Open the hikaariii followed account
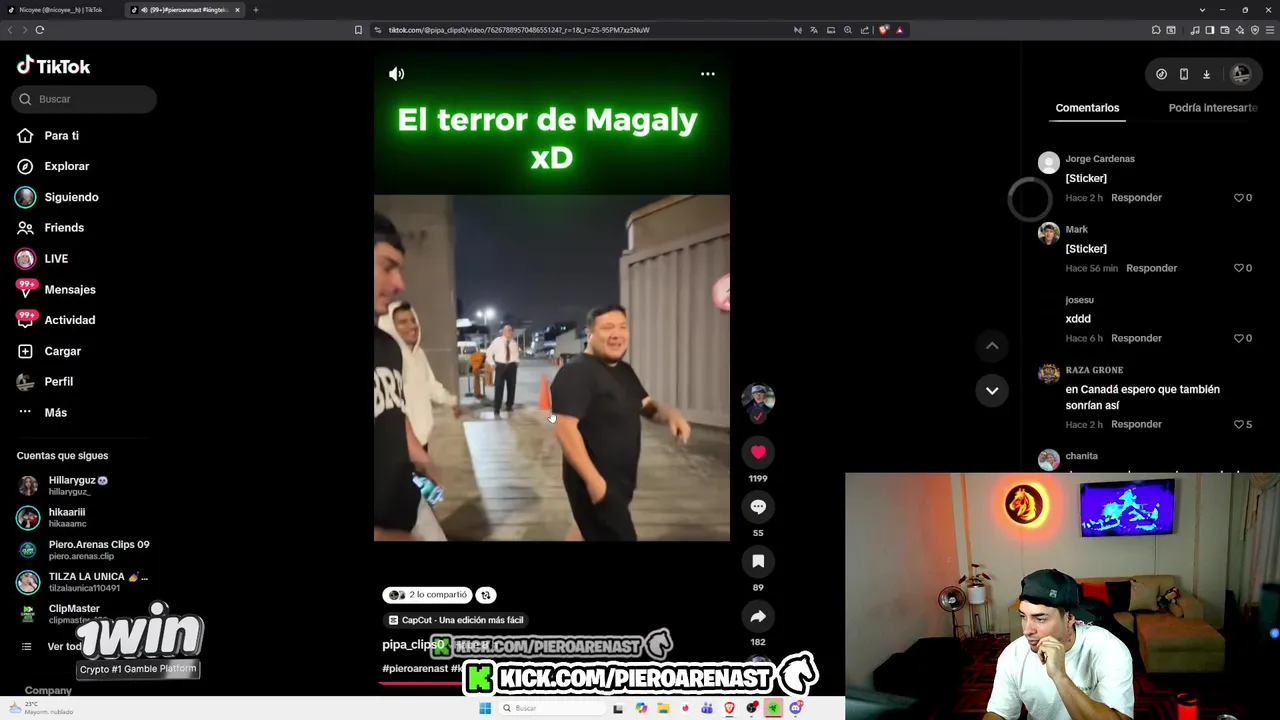The width and height of the screenshot is (1280, 720). click(67, 517)
